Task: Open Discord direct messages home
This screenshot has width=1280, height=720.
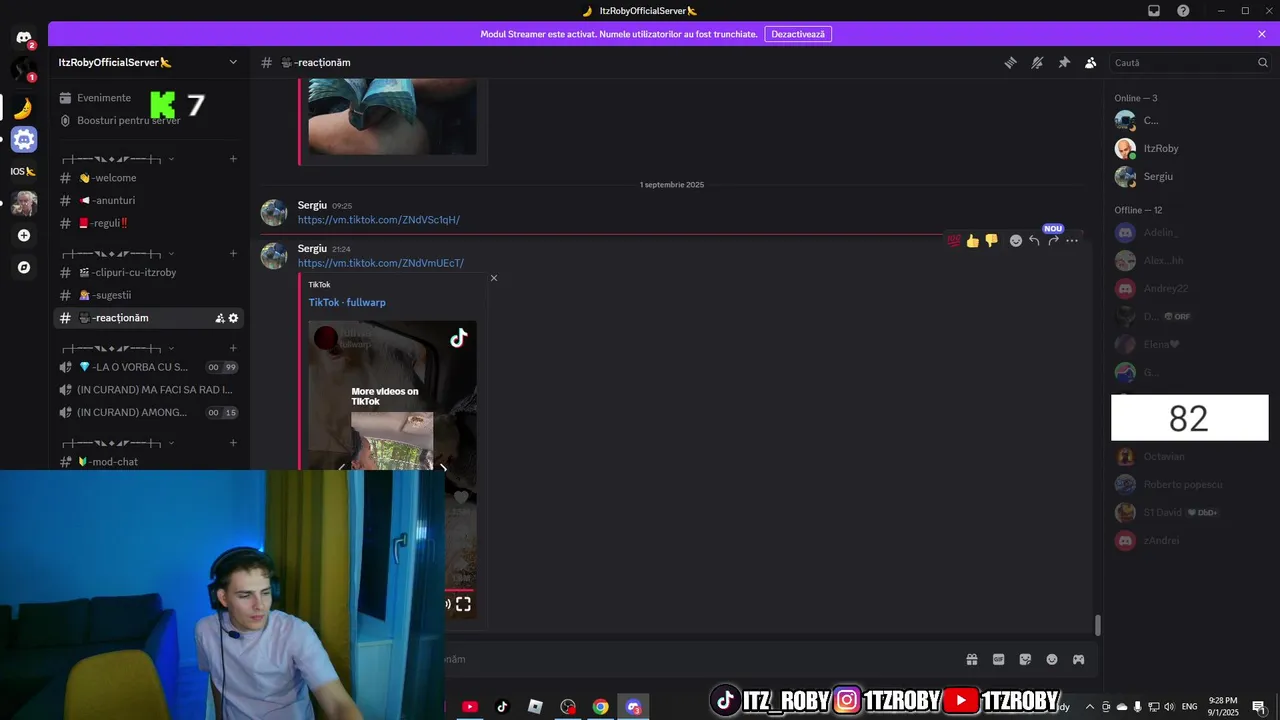Action: pos(24,38)
